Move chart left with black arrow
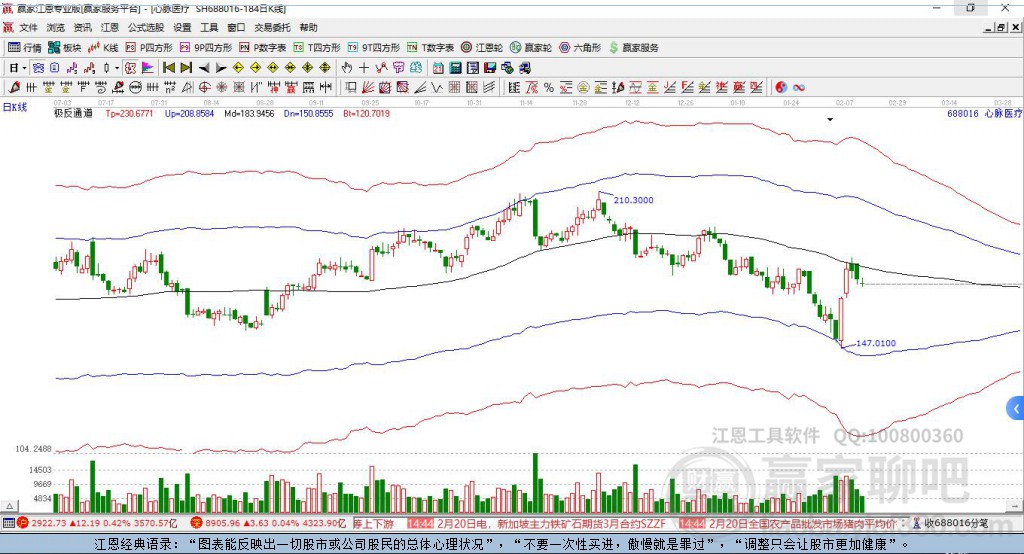Screen dimensions: 1024x554 pos(204,68)
